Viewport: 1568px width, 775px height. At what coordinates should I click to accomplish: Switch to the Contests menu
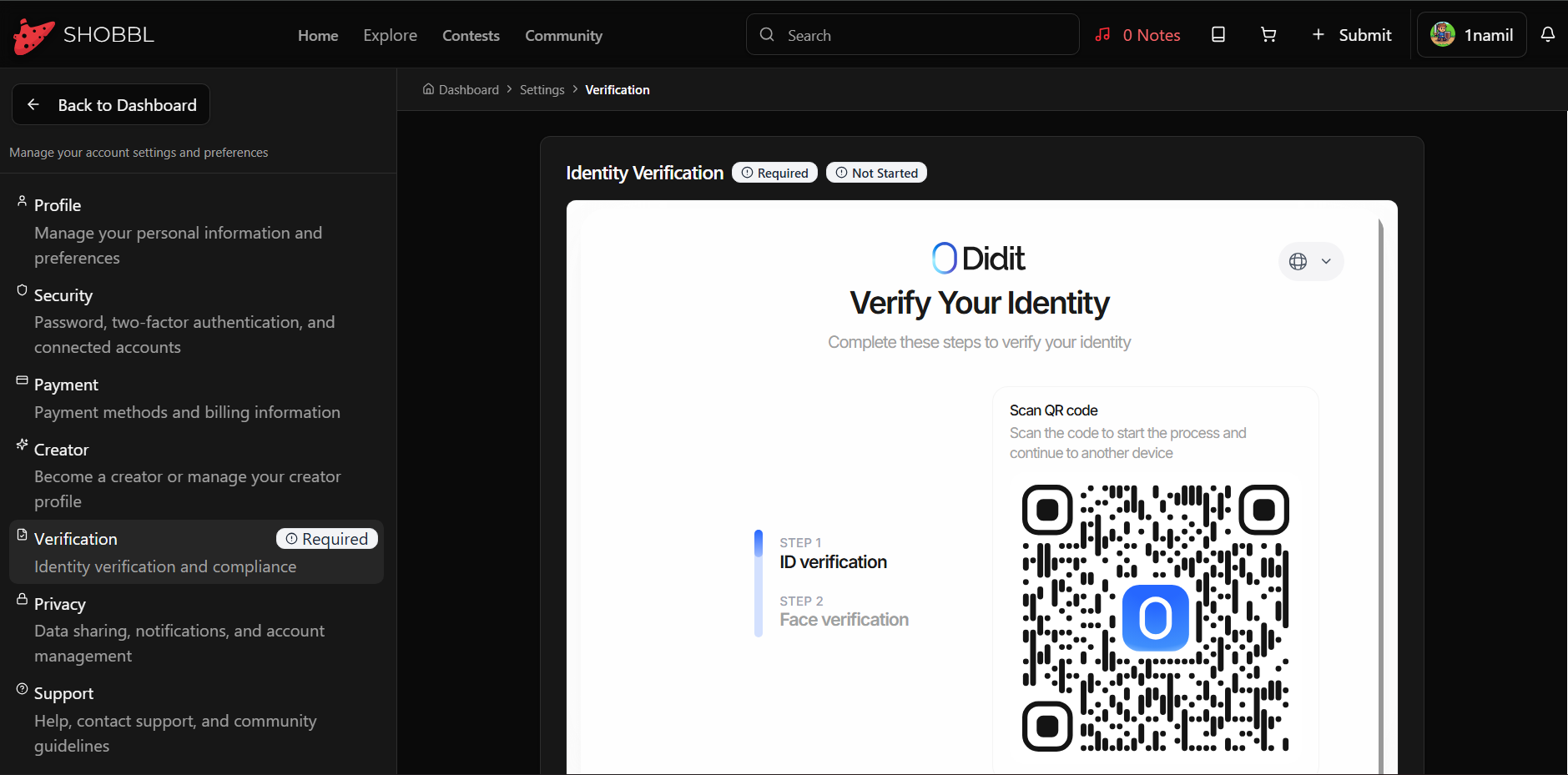click(471, 35)
